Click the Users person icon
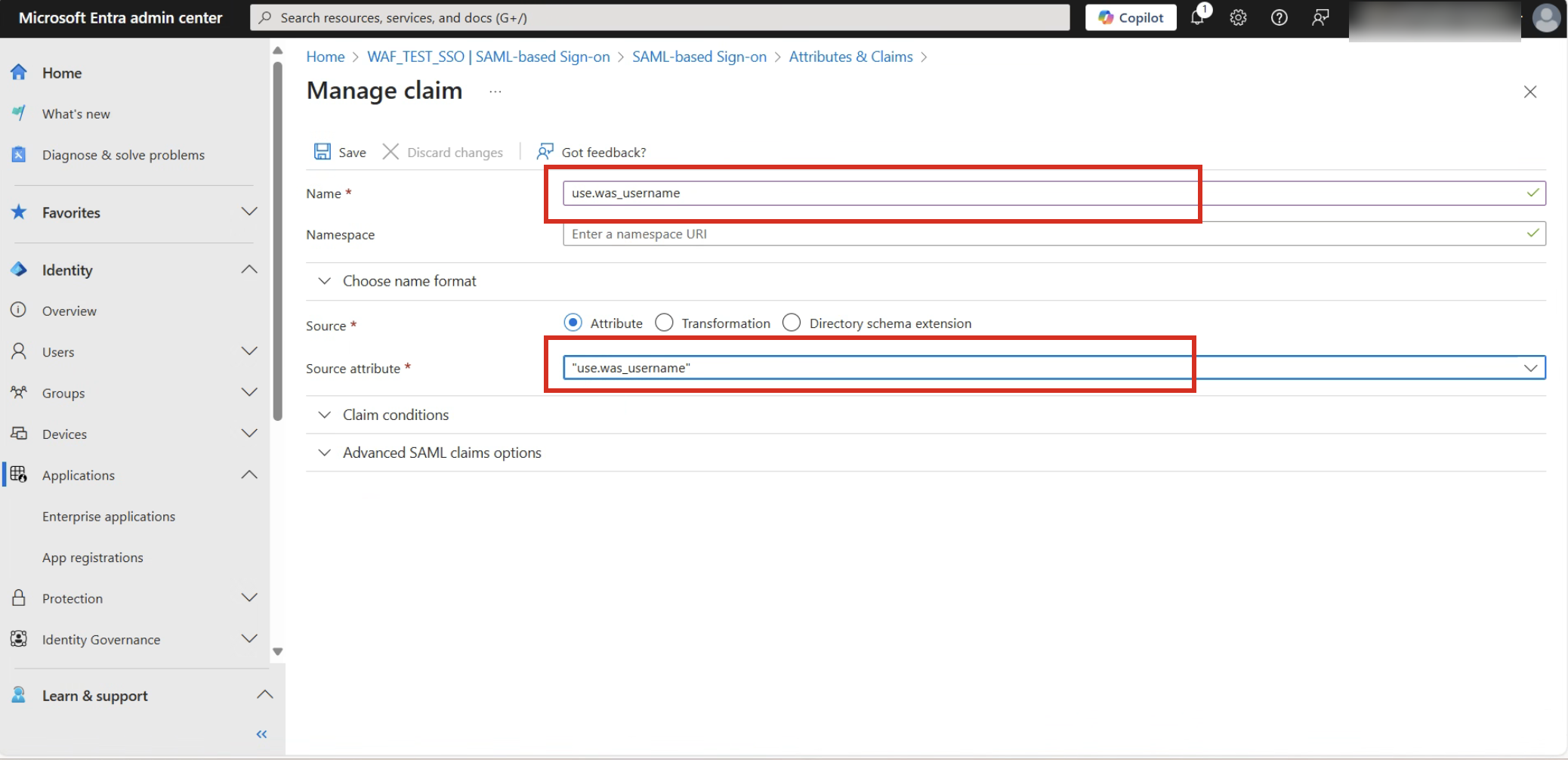The image size is (1568, 760). [19, 351]
